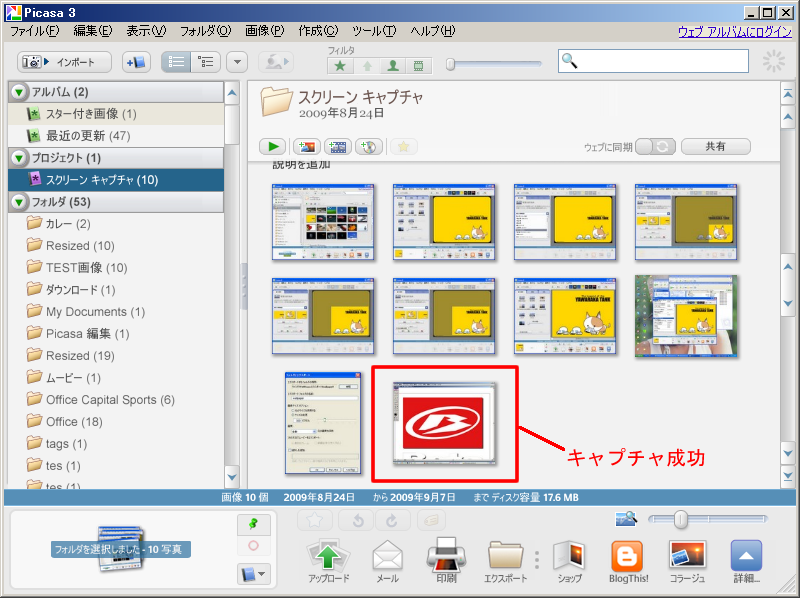800x598 pixels.
Task: Open the フォルダ(O) menu
Action: click(206, 31)
